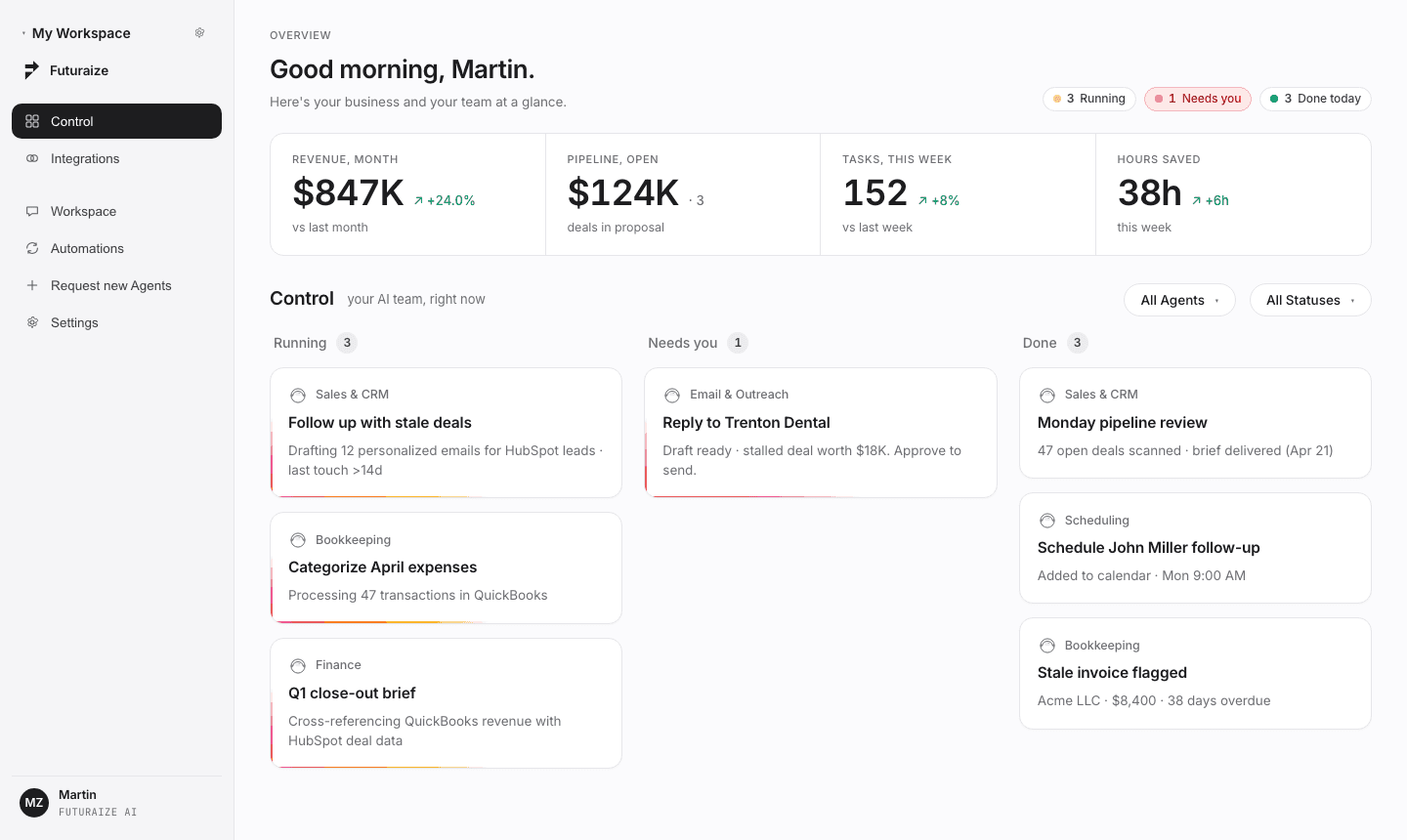1407x840 pixels.
Task: Click the MZ avatar at bottom left
Action: point(34,803)
